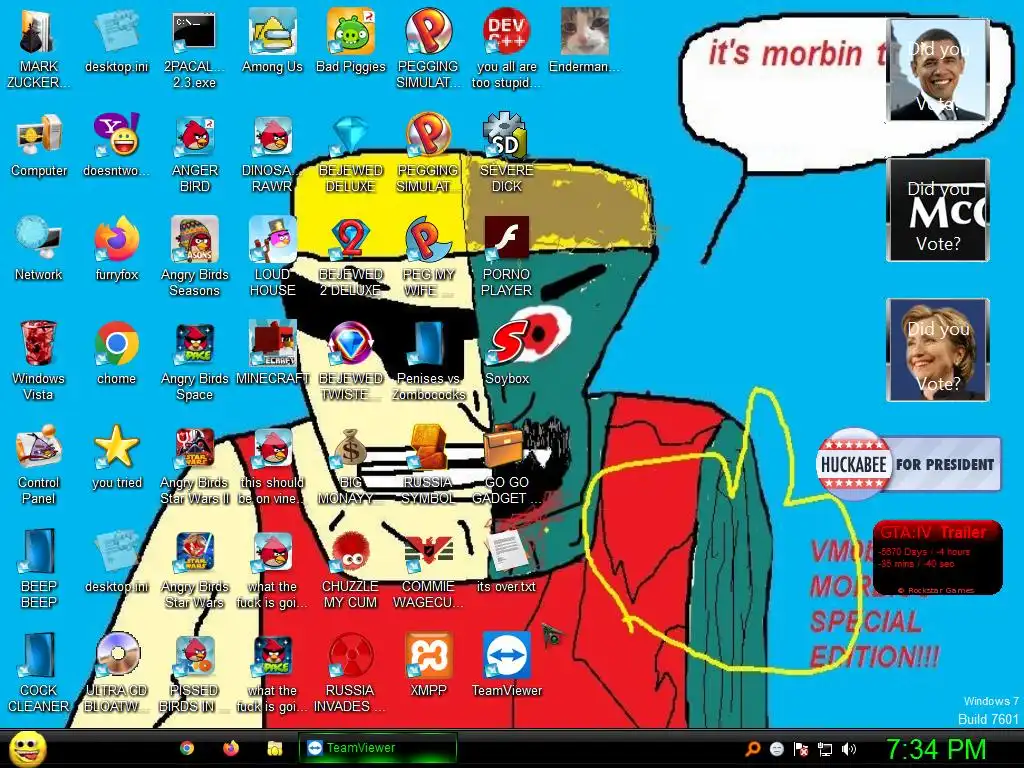Click the Obama 'Did you Vote?' gadget

(x=938, y=70)
